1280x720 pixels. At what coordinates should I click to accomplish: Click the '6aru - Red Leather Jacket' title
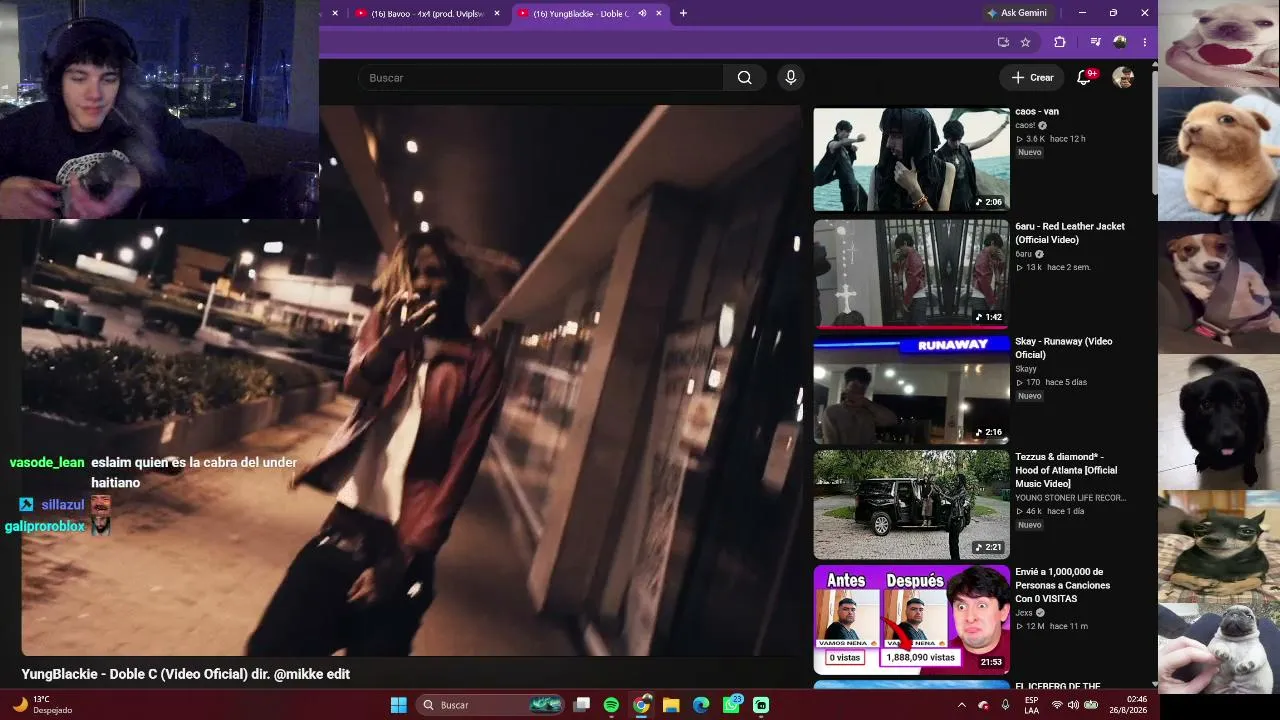(1069, 233)
